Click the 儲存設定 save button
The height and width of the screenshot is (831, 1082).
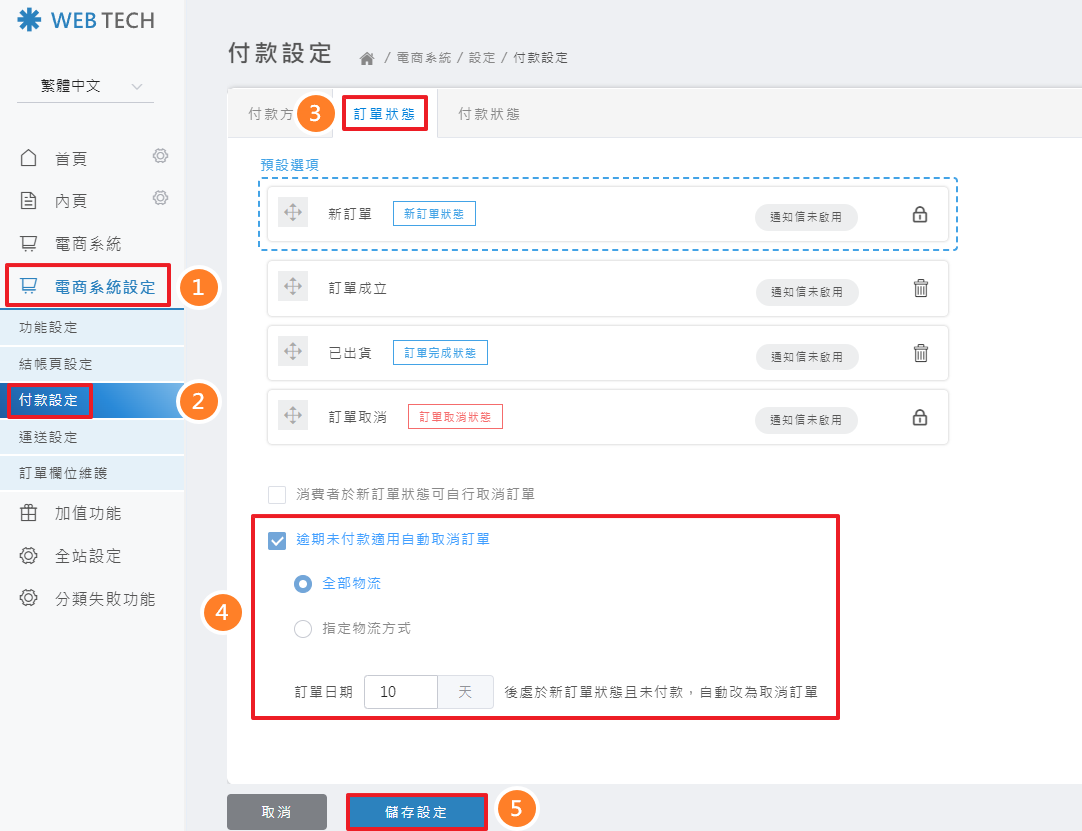416,812
